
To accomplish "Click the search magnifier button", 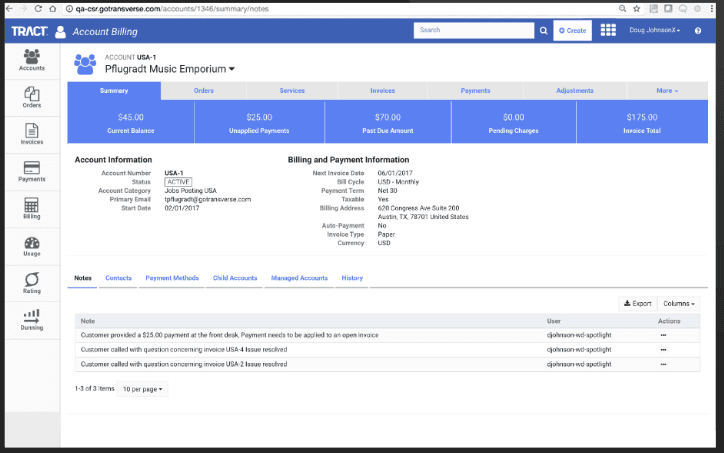I will 544,31.
